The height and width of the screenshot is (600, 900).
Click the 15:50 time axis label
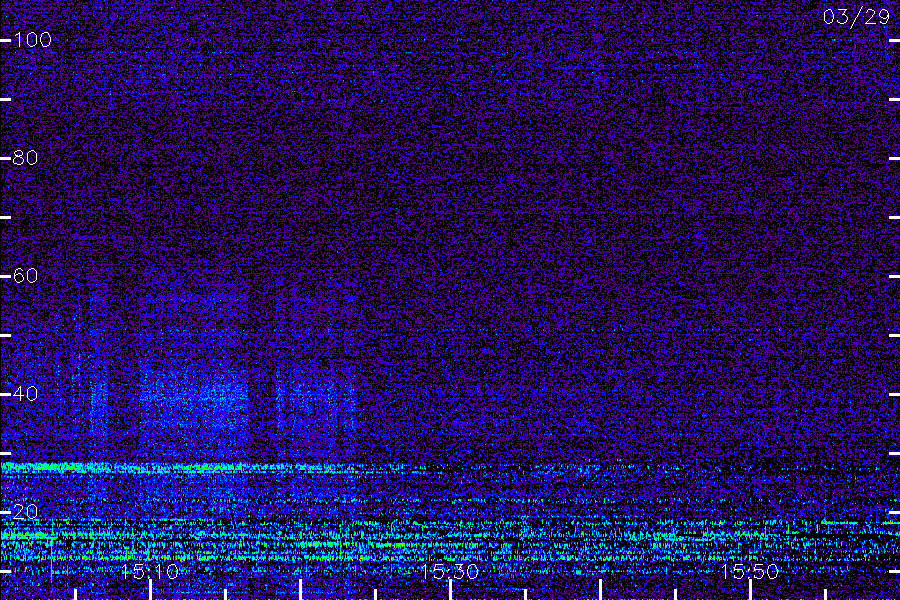point(750,571)
